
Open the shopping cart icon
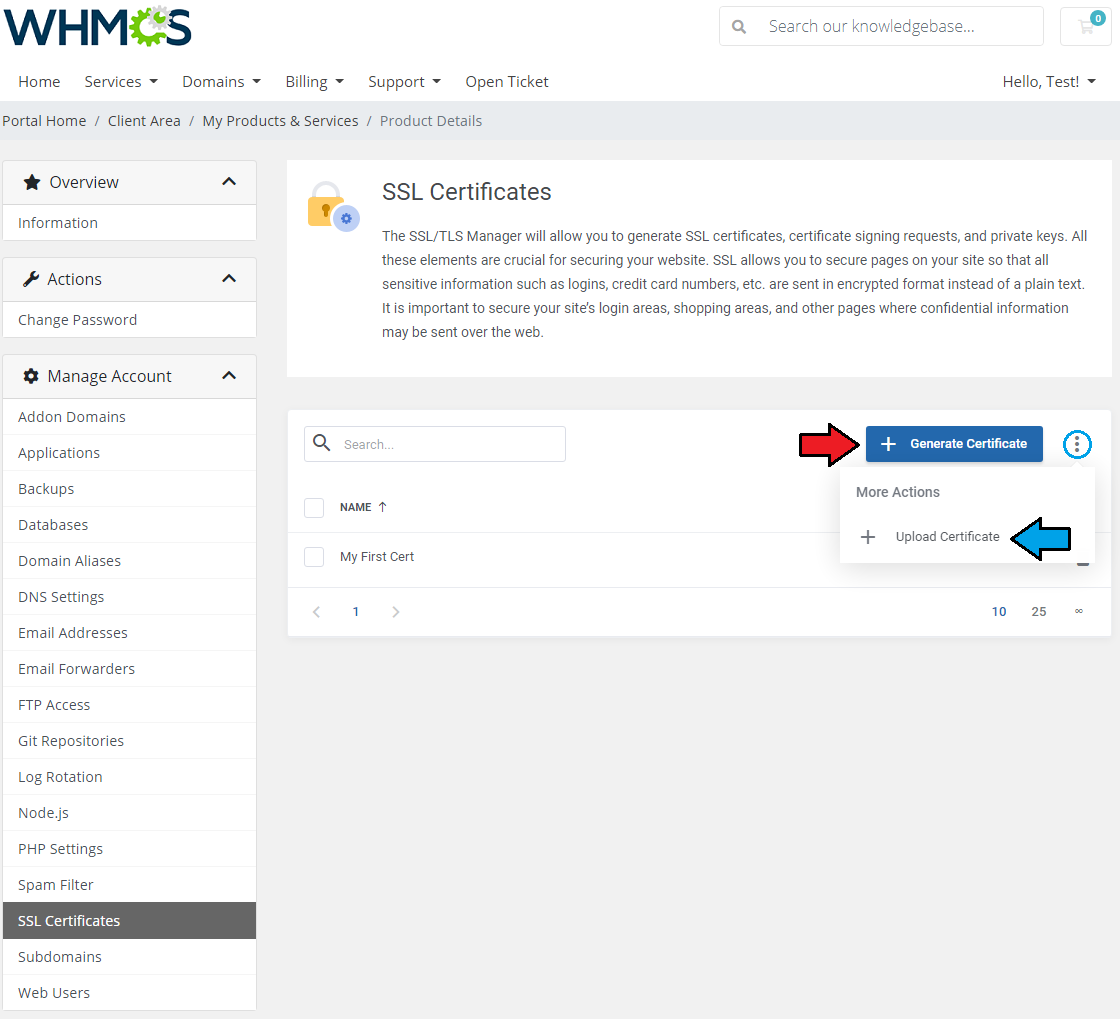1086,26
